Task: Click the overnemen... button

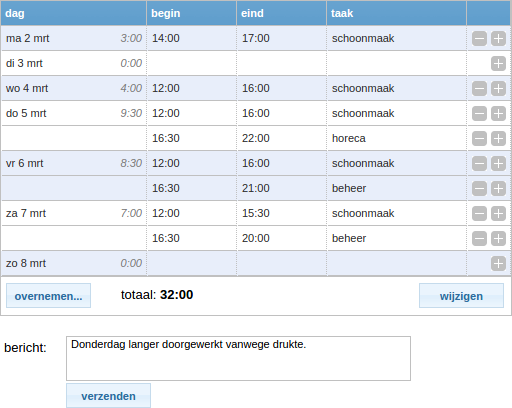Action: 48,296
